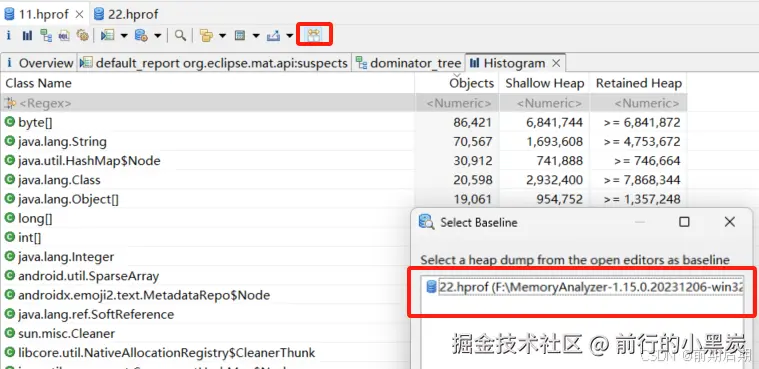Expand Calculate retained size dropdown arrow

coord(256,36)
